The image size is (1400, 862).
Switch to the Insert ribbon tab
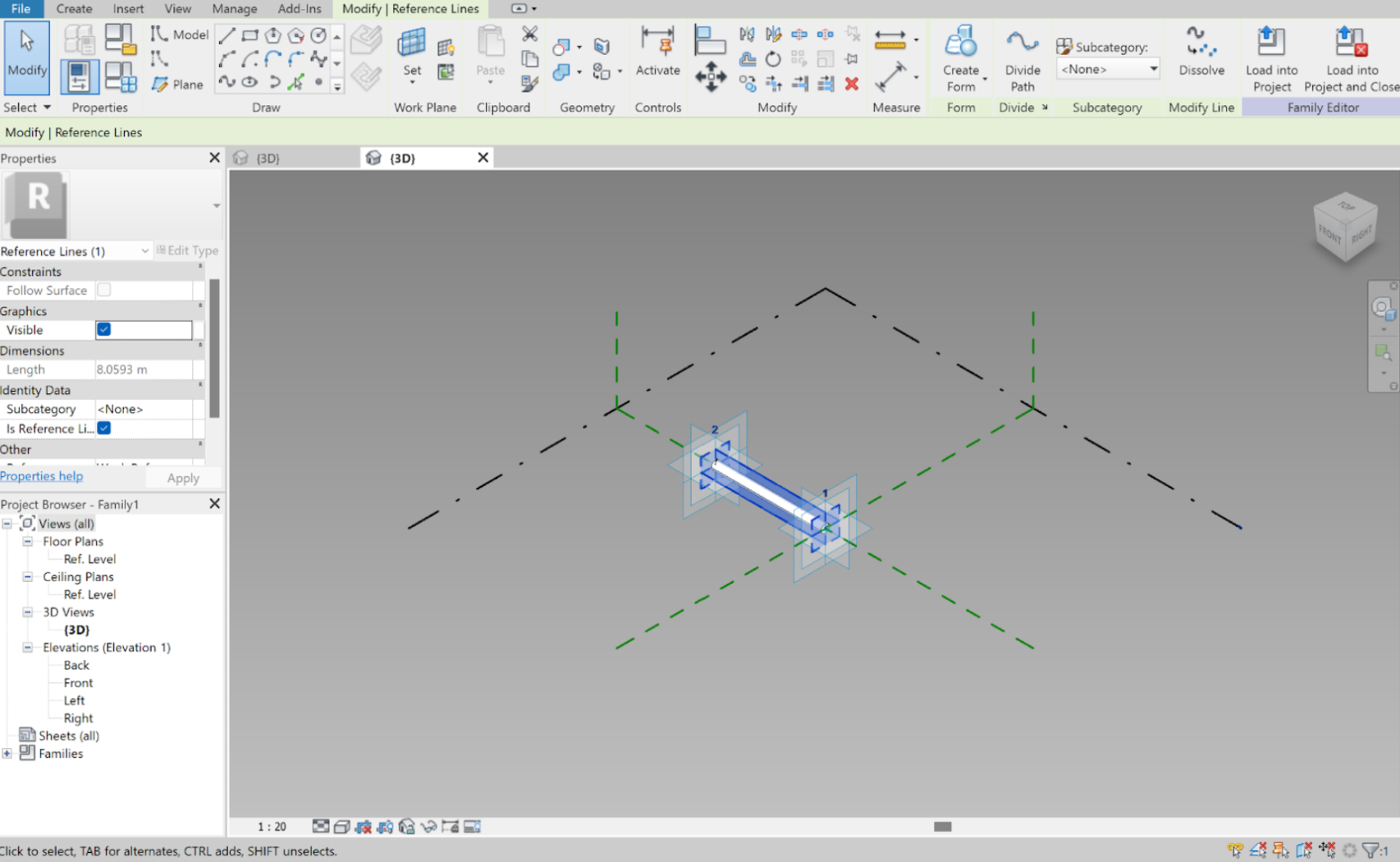point(128,9)
